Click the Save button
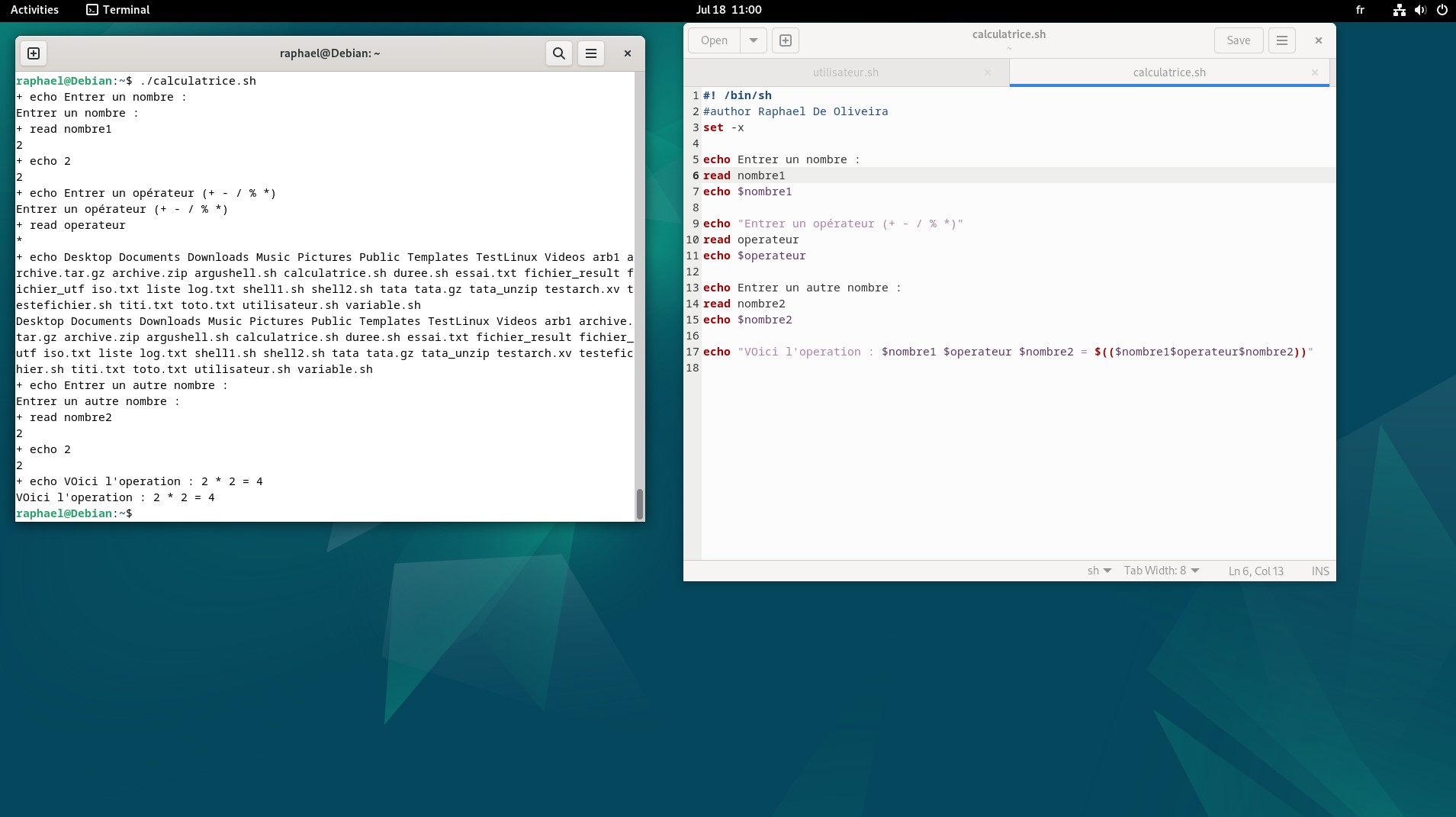 coord(1238,40)
